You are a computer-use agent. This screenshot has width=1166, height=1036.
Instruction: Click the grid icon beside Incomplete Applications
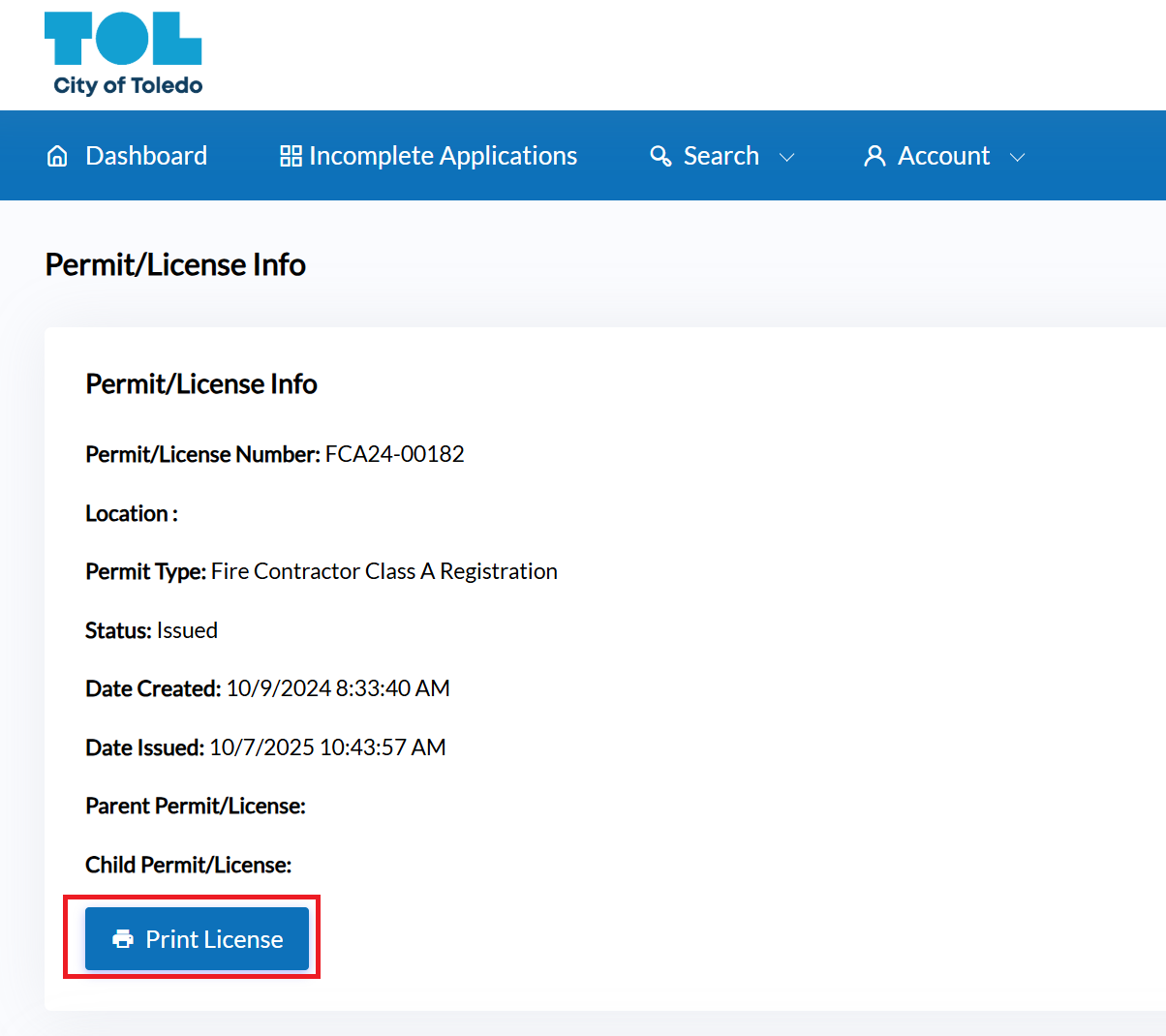[291, 156]
